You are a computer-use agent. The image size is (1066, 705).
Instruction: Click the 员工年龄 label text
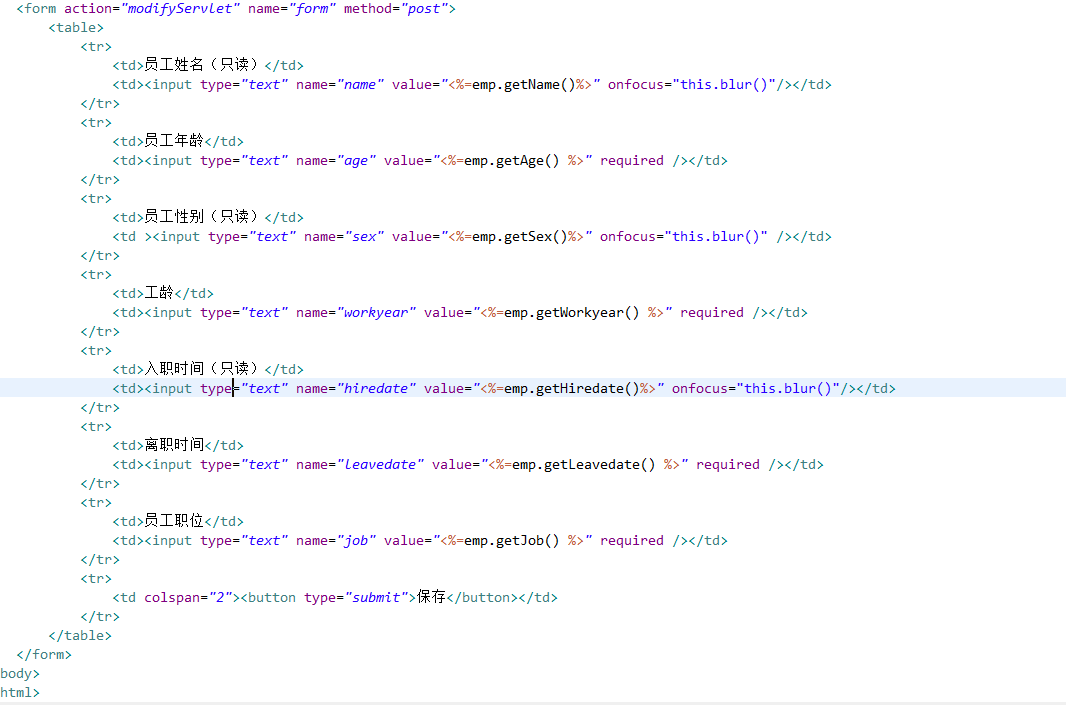pos(174,141)
